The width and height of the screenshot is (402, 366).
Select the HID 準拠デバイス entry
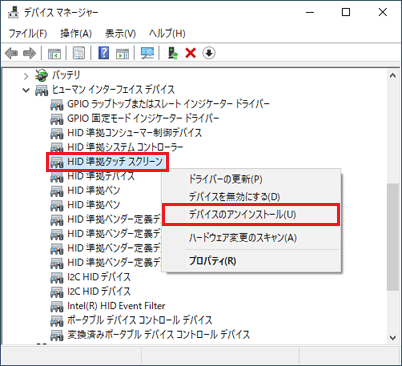click(101, 176)
